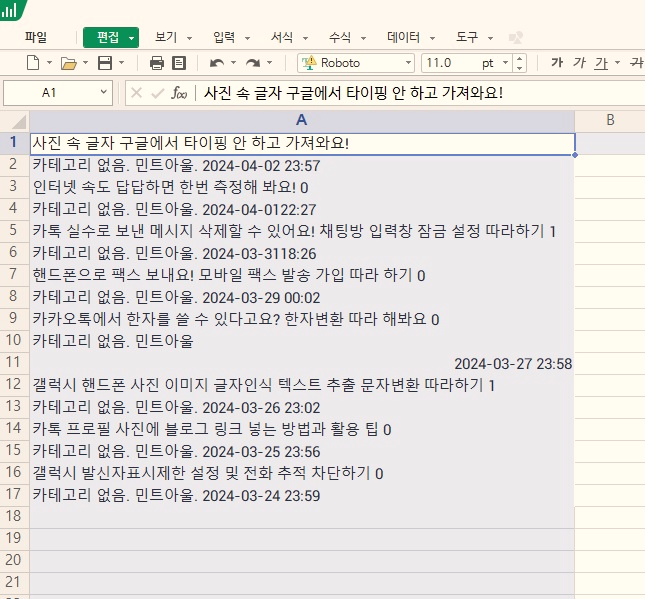This screenshot has height=599, width=645.
Task: Open the Open file dropdown arrow
Action: coord(86,63)
